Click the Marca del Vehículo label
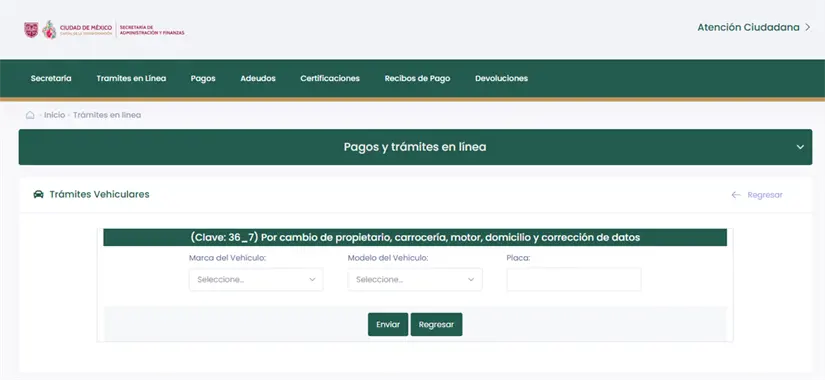The image size is (825, 380). (227, 258)
